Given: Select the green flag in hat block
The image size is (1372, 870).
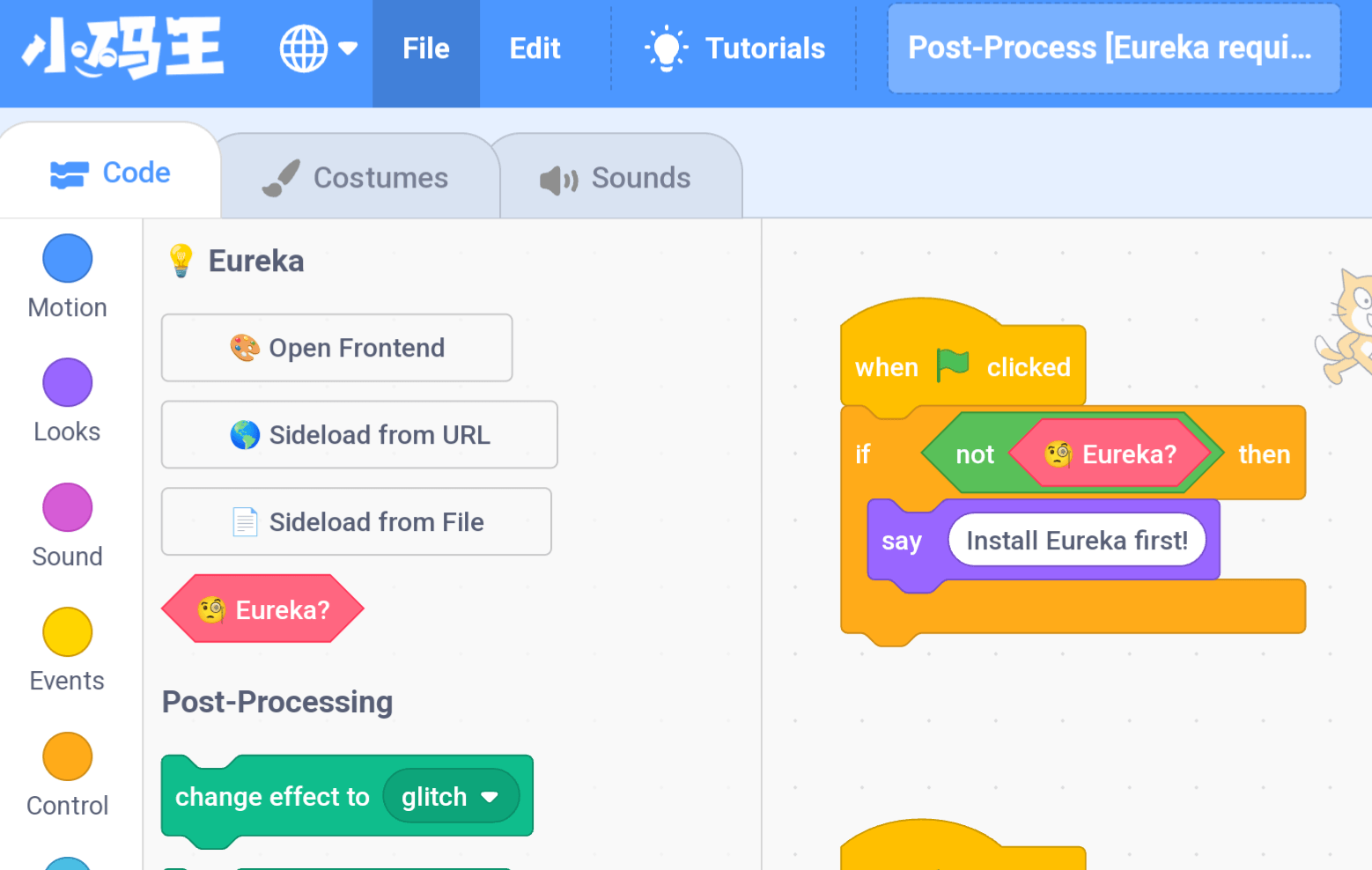Looking at the screenshot, I should click(x=952, y=365).
